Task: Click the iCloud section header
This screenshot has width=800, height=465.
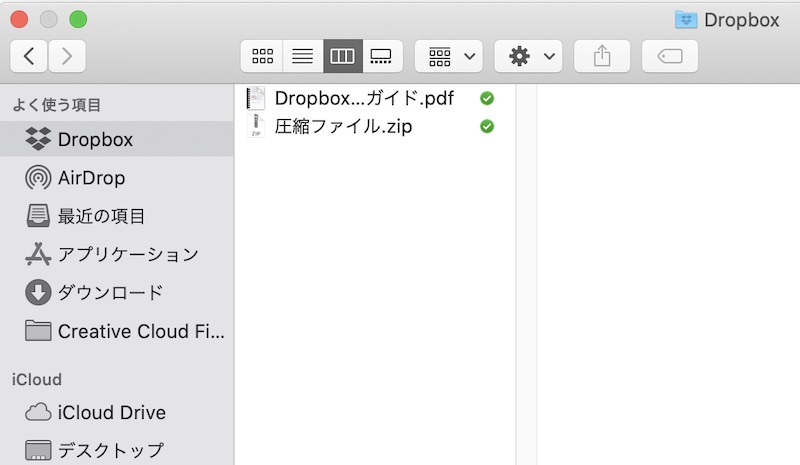Action: click(37, 380)
